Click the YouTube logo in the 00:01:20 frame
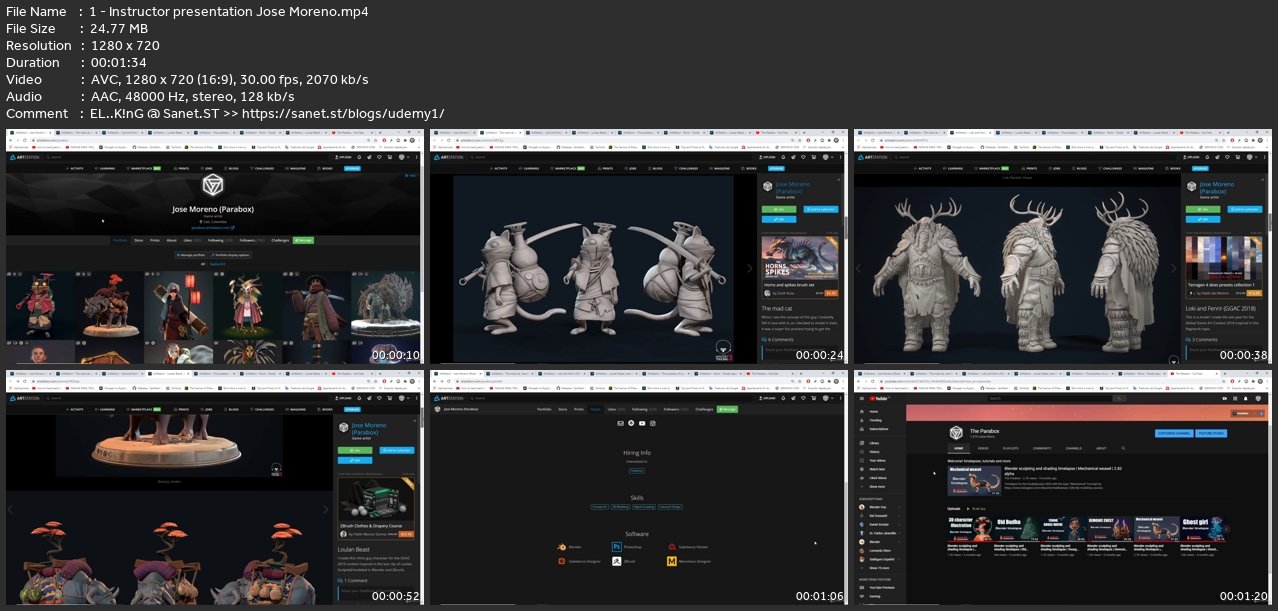 pos(878,398)
